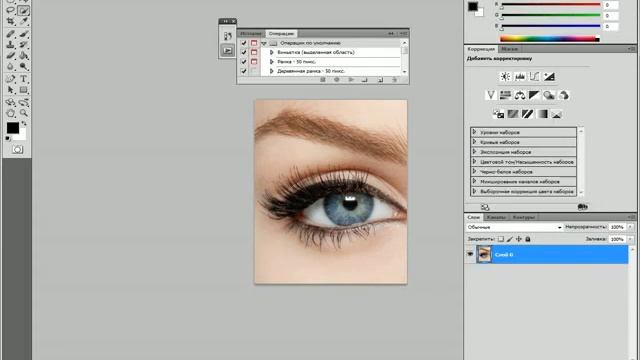Select the Horizontal Type tool
Image resolution: width=640 pixels, height=360 pixels.
click(x=23, y=79)
